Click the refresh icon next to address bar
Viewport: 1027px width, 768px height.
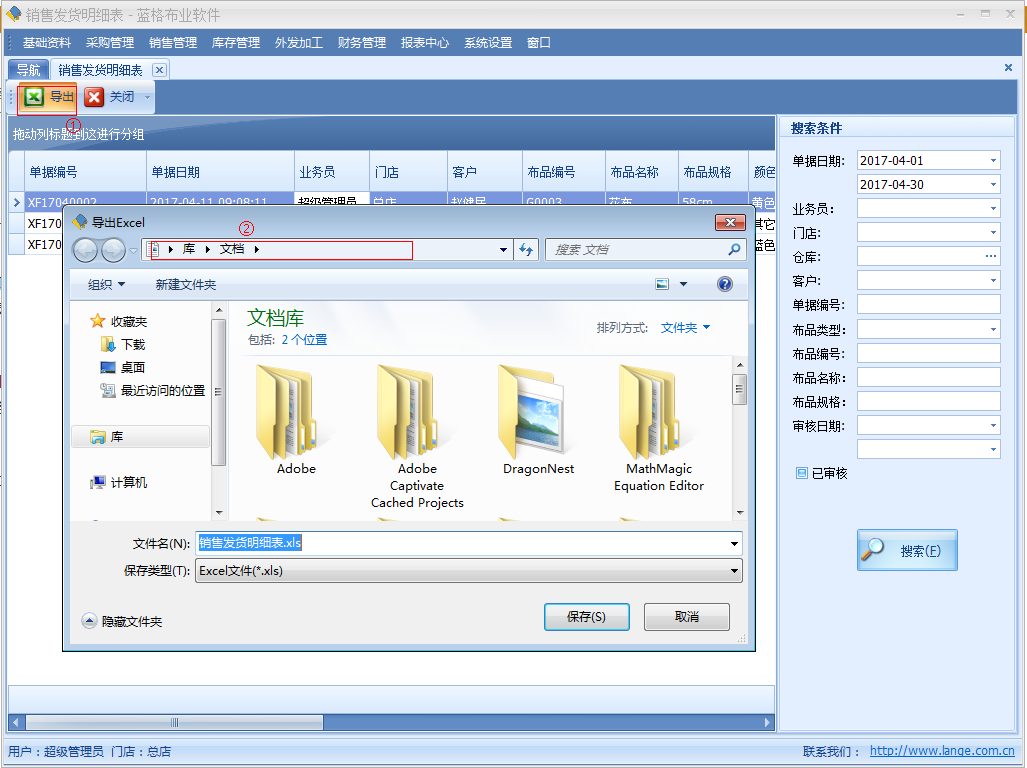[526, 250]
